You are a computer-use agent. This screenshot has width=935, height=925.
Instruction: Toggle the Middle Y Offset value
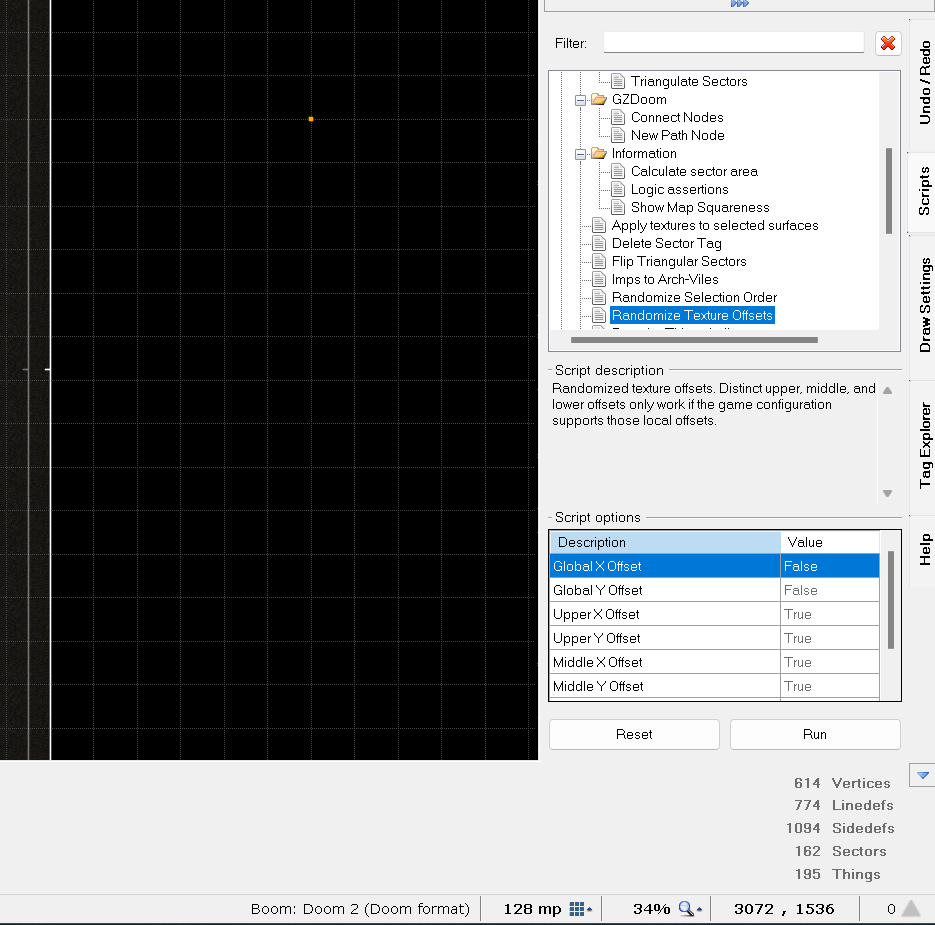click(x=829, y=686)
